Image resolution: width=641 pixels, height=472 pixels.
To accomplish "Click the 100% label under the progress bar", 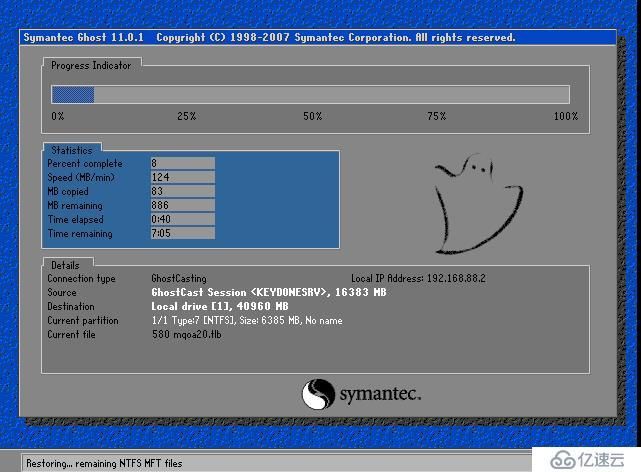I will [565, 117].
